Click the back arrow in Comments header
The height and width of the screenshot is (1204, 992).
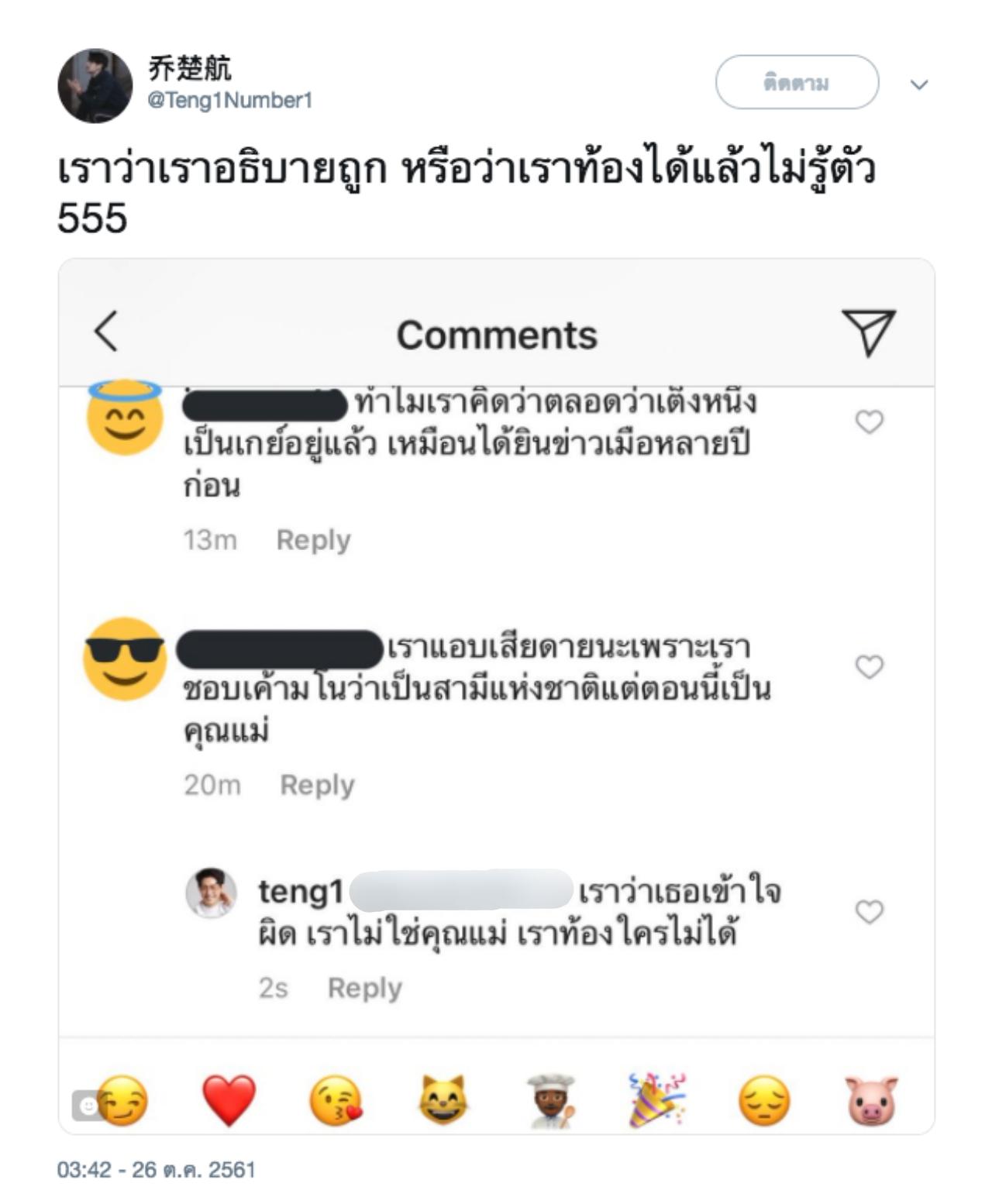click(x=106, y=332)
